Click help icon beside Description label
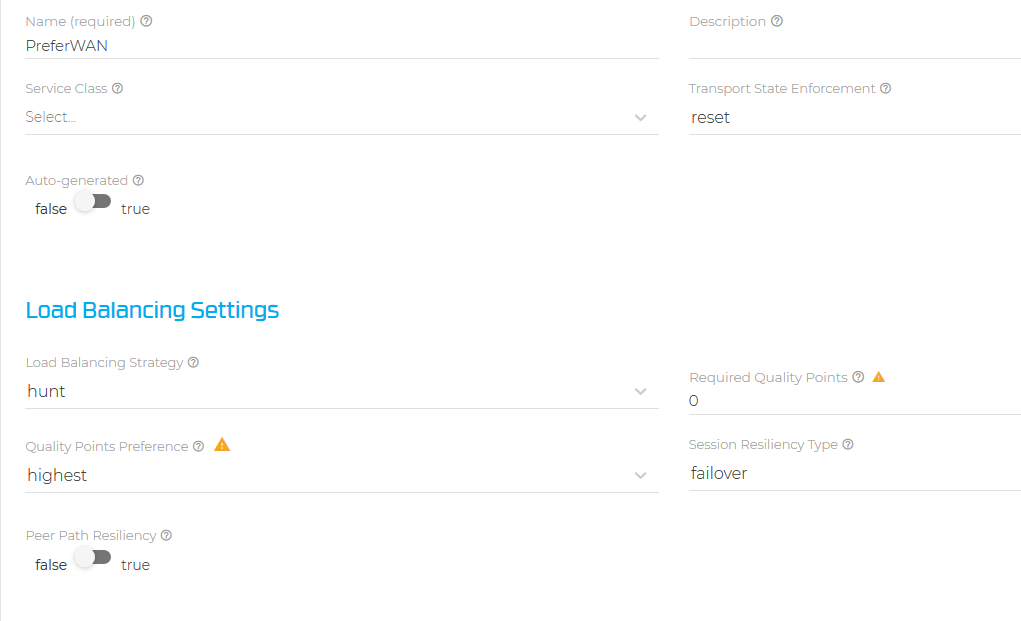Screen dimensions: 1021x621 777,21
